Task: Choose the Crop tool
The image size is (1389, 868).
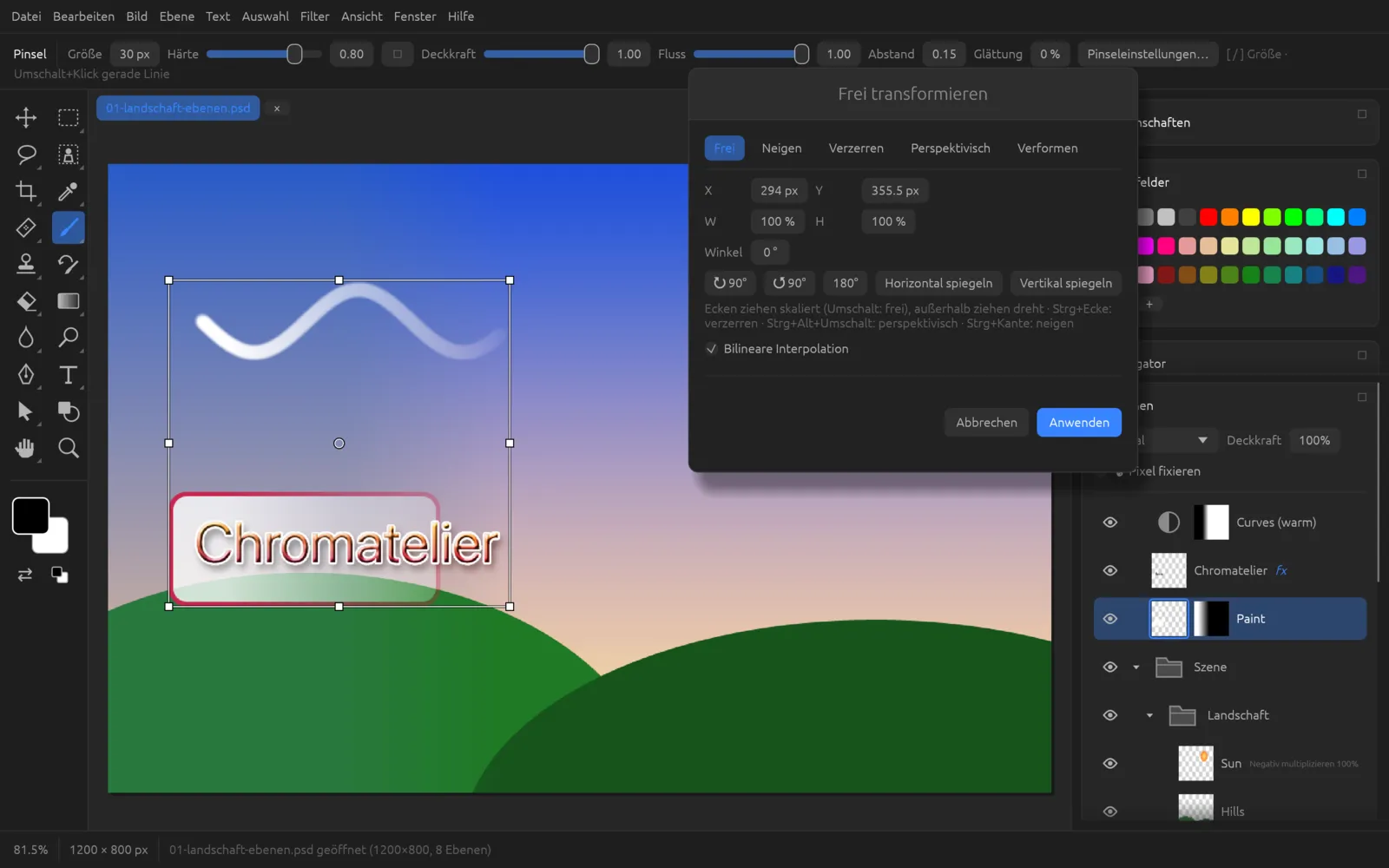Action: pos(26,191)
